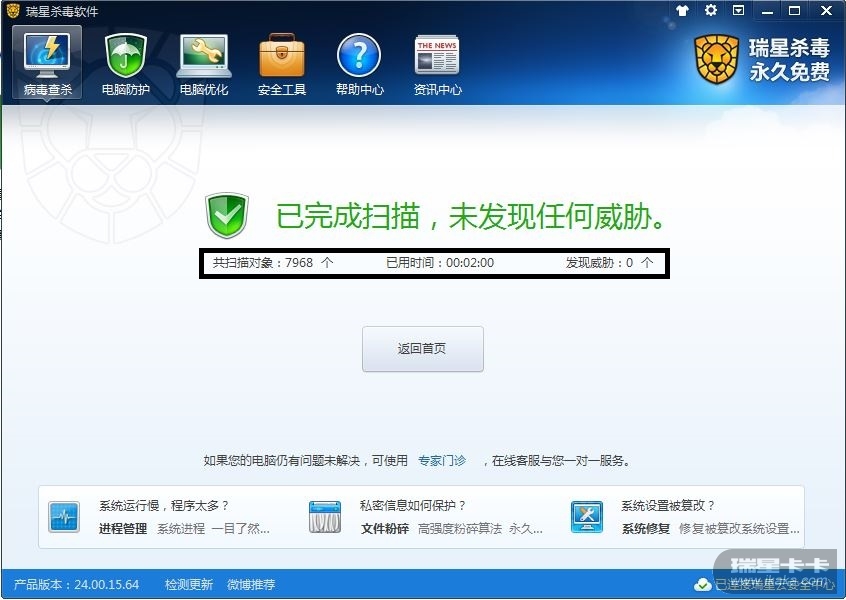Click the green shield checkmark icon
The width and height of the screenshot is (846, 600).
coord(227,215)
